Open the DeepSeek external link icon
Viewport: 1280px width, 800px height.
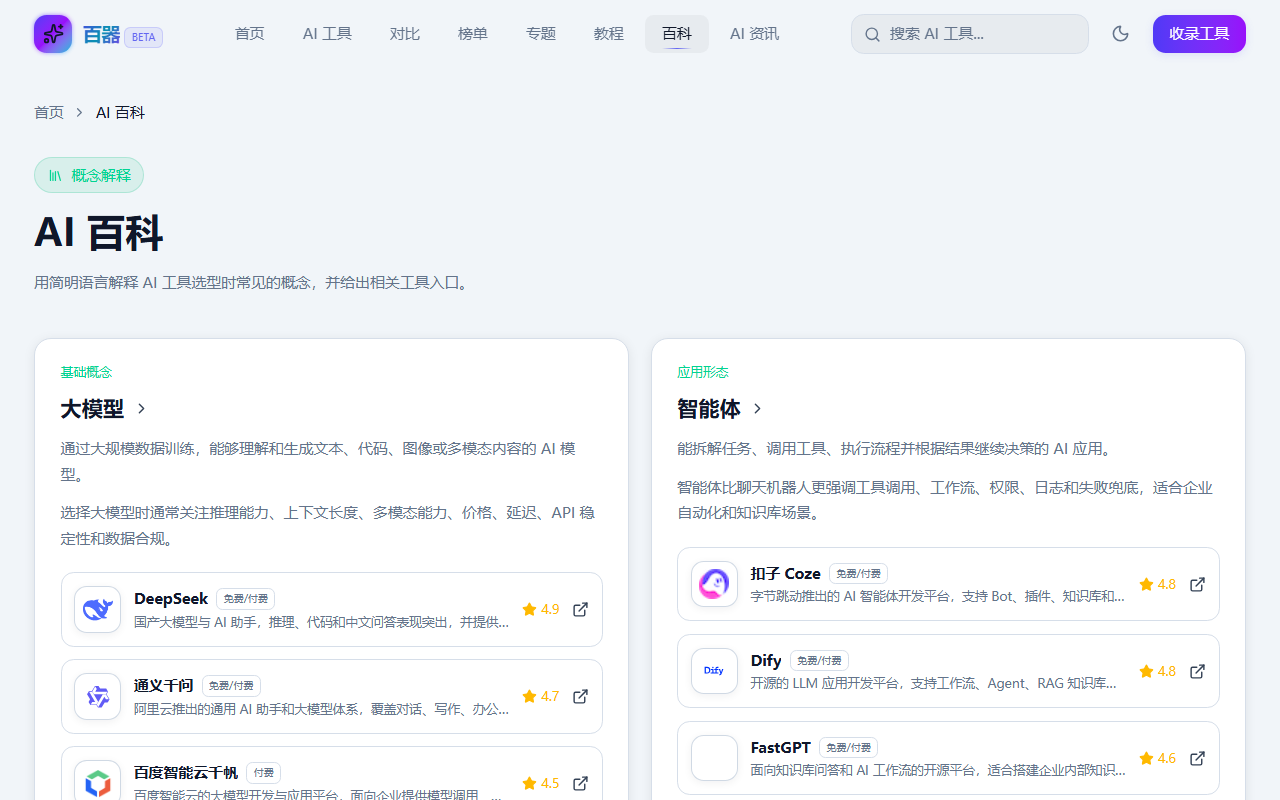pos(580,609)
